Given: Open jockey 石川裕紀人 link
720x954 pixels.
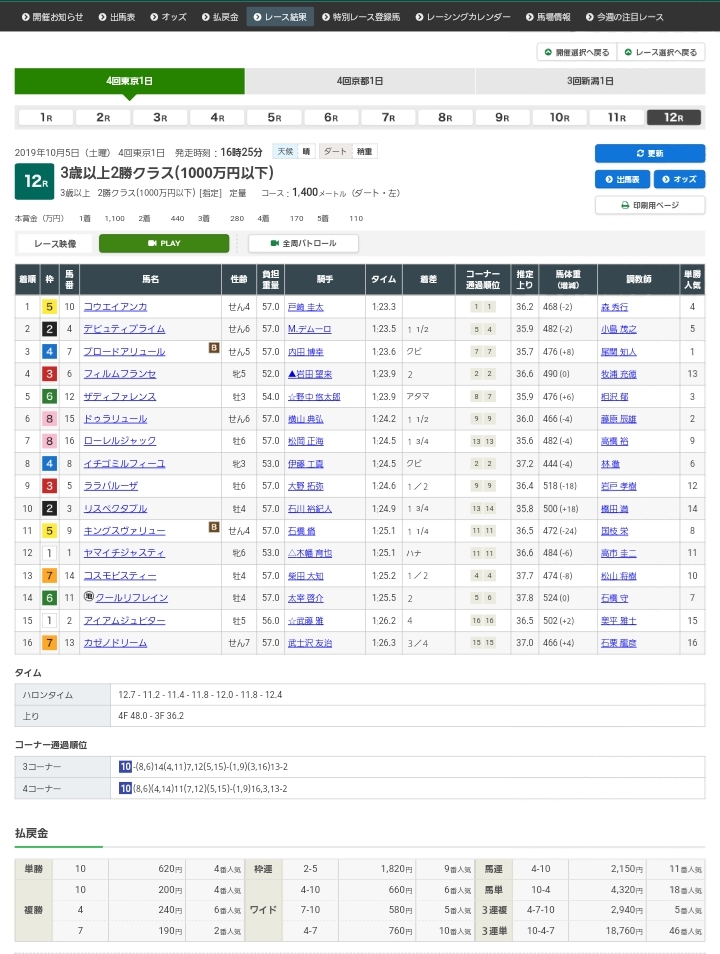Looking at the screenshot, I should tap(310, 509).
